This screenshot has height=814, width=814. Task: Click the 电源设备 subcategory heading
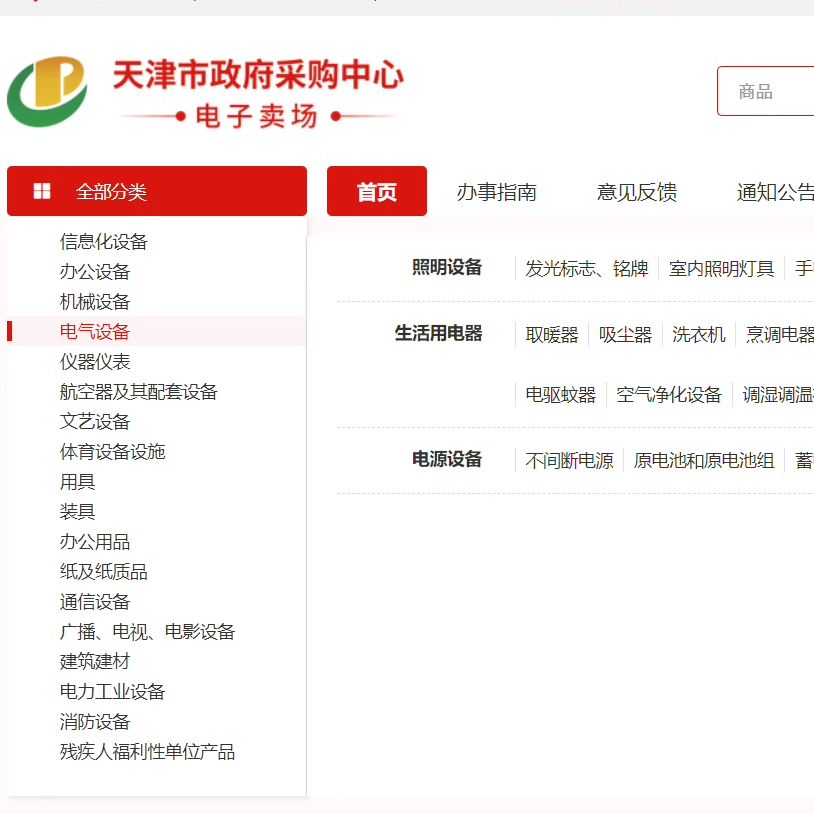click(447, 459)
